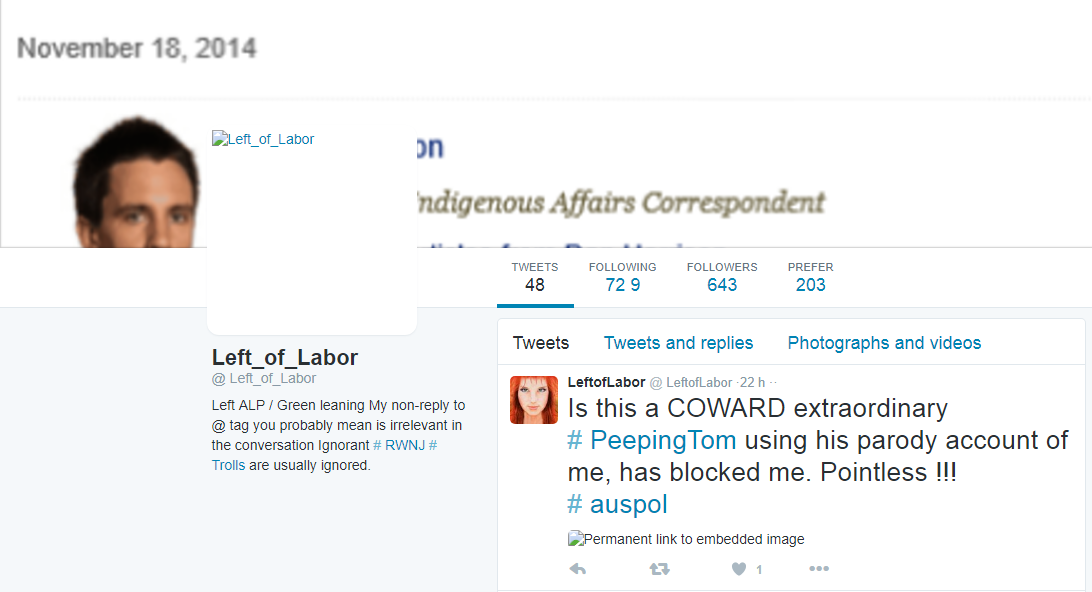
Task: Open the LeftofLabor author name on tweet
Action: tap(607, 382)
